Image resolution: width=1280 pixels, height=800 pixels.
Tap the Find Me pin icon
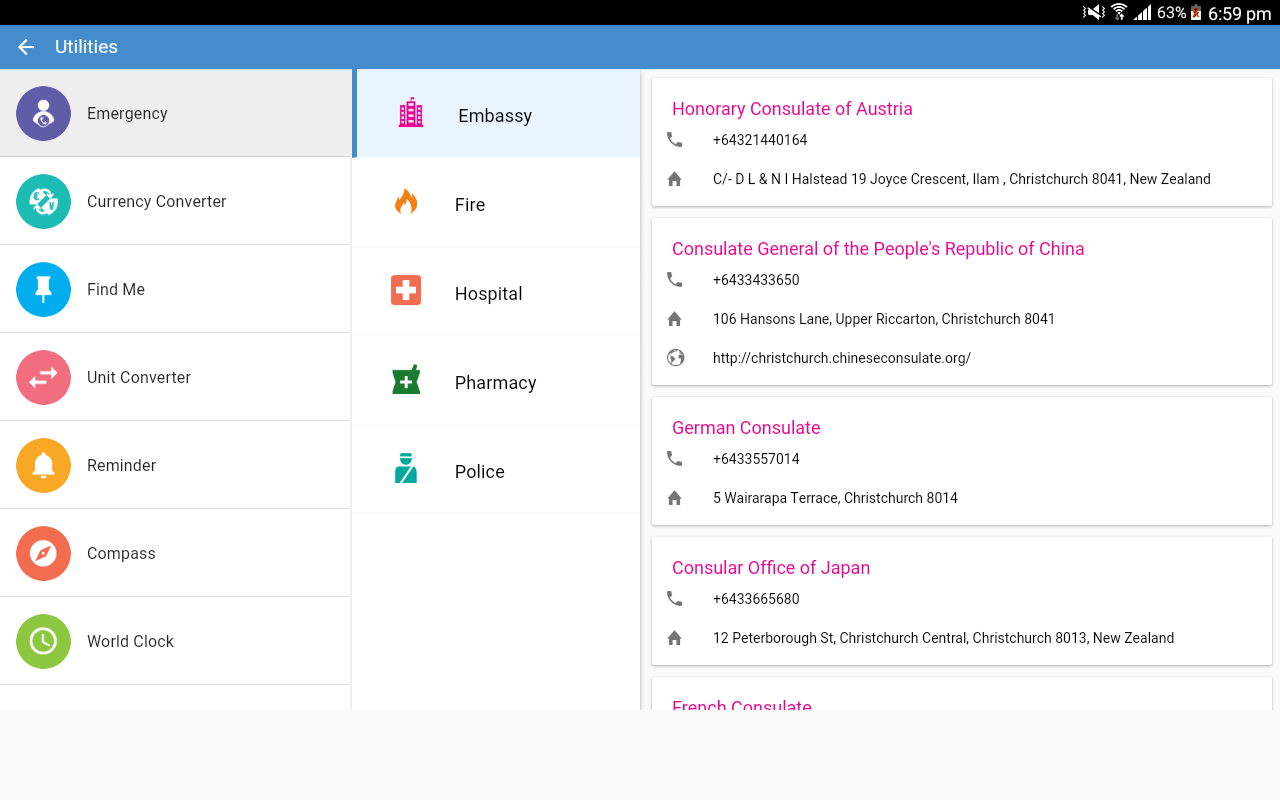(x=43, y=289)
